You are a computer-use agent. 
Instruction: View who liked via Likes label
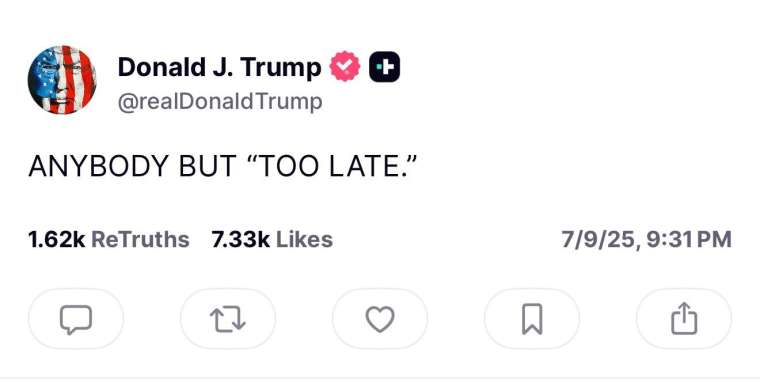[x=304, y=239]
